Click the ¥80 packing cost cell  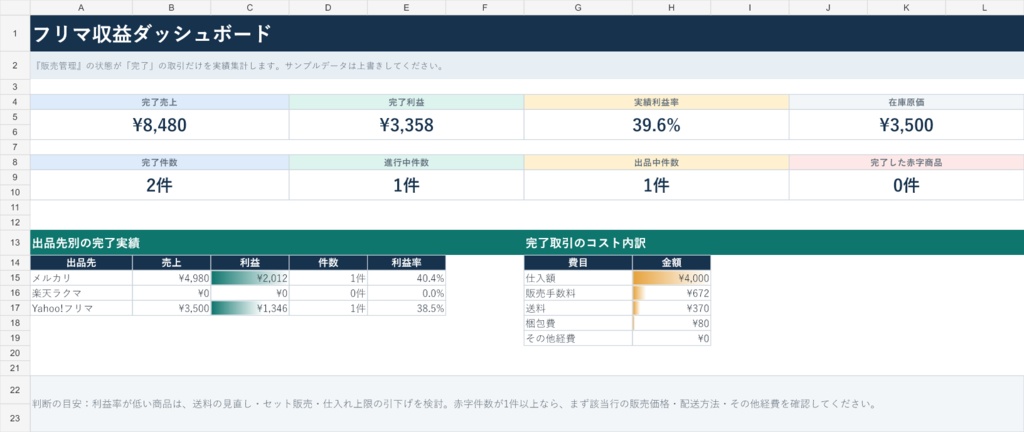[671, 323]
